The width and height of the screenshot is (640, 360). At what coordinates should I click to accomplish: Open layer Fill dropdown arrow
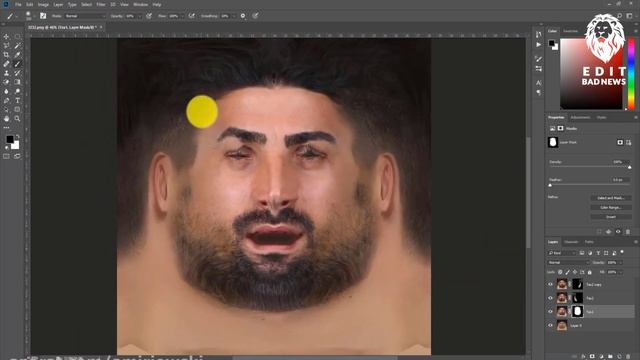621,272
